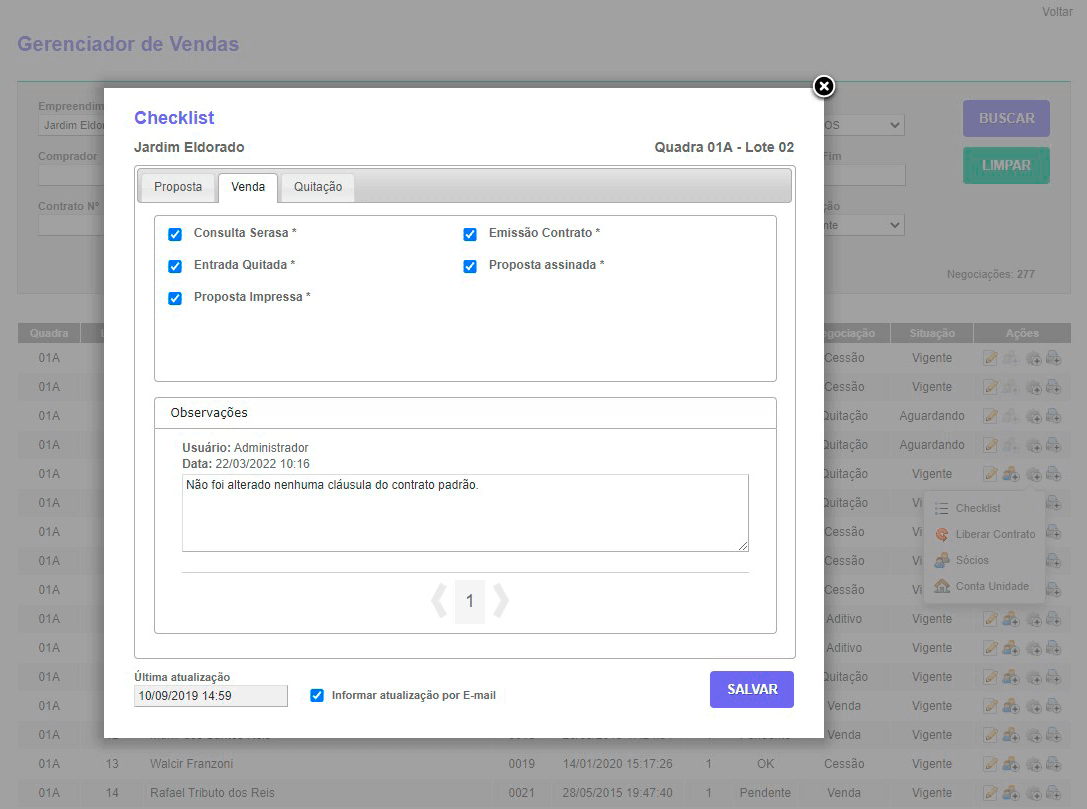The height and width of the screenshot is (809, 1087).
Task: Uncheck Proposta Impressa item
Action: tap(175, 298)
